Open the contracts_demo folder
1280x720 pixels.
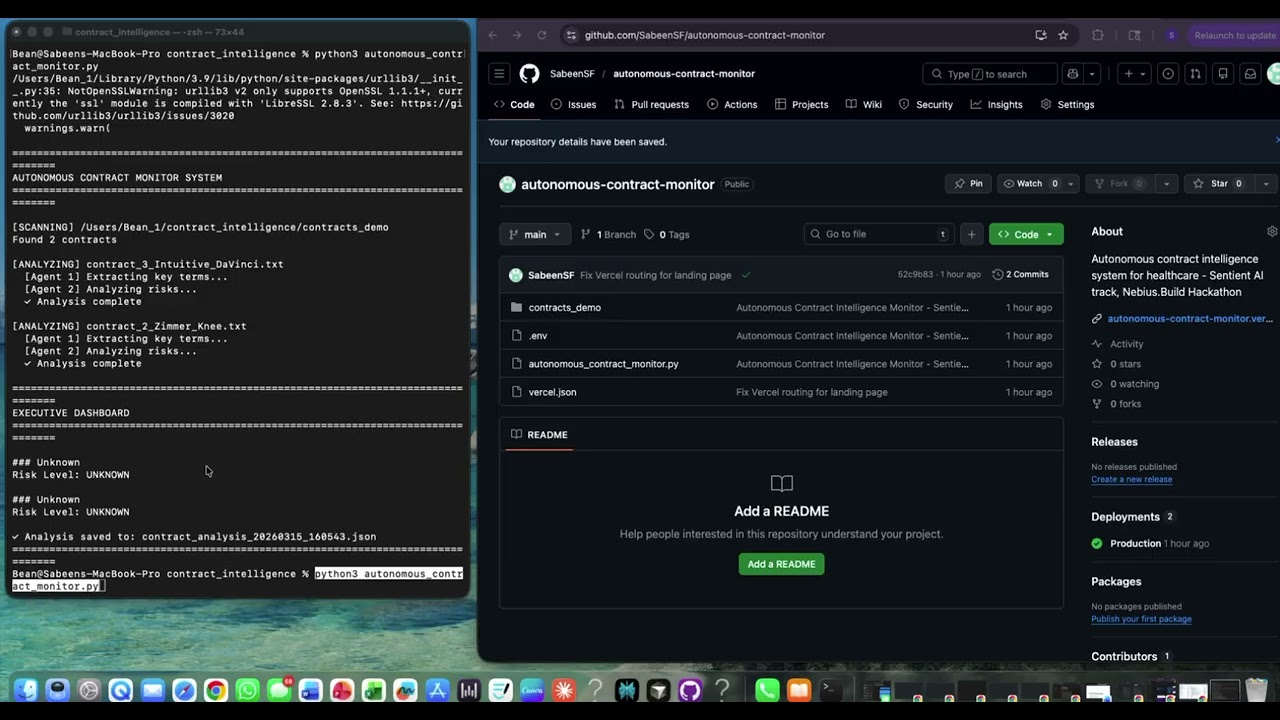click(565, 308)
